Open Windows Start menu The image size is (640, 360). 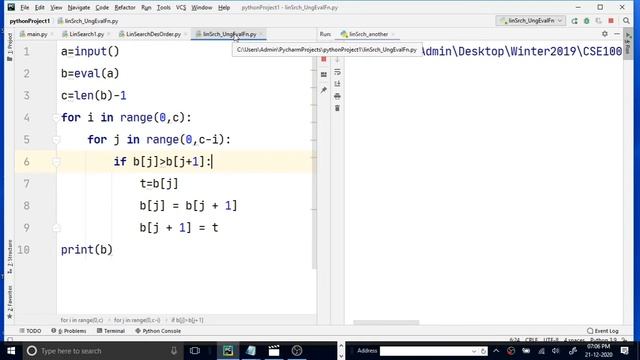(11, 351)
